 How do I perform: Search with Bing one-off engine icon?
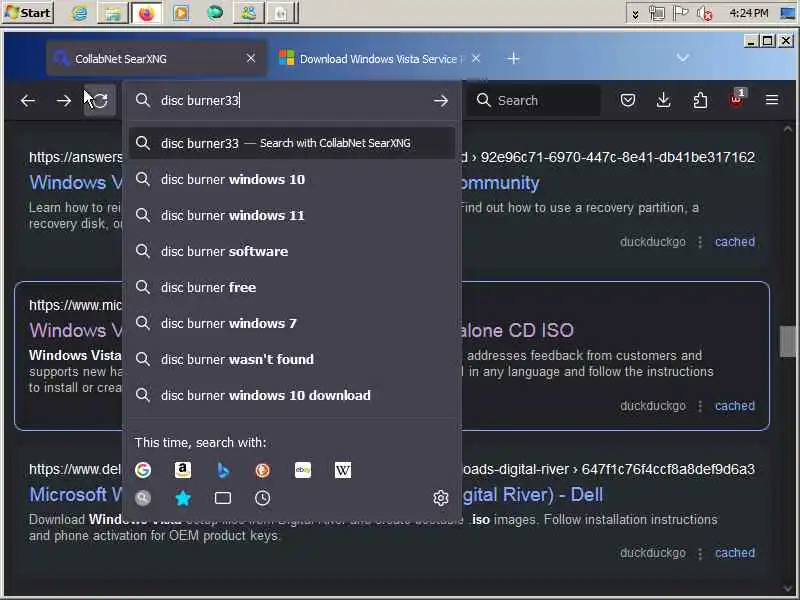tap(222, 470)
